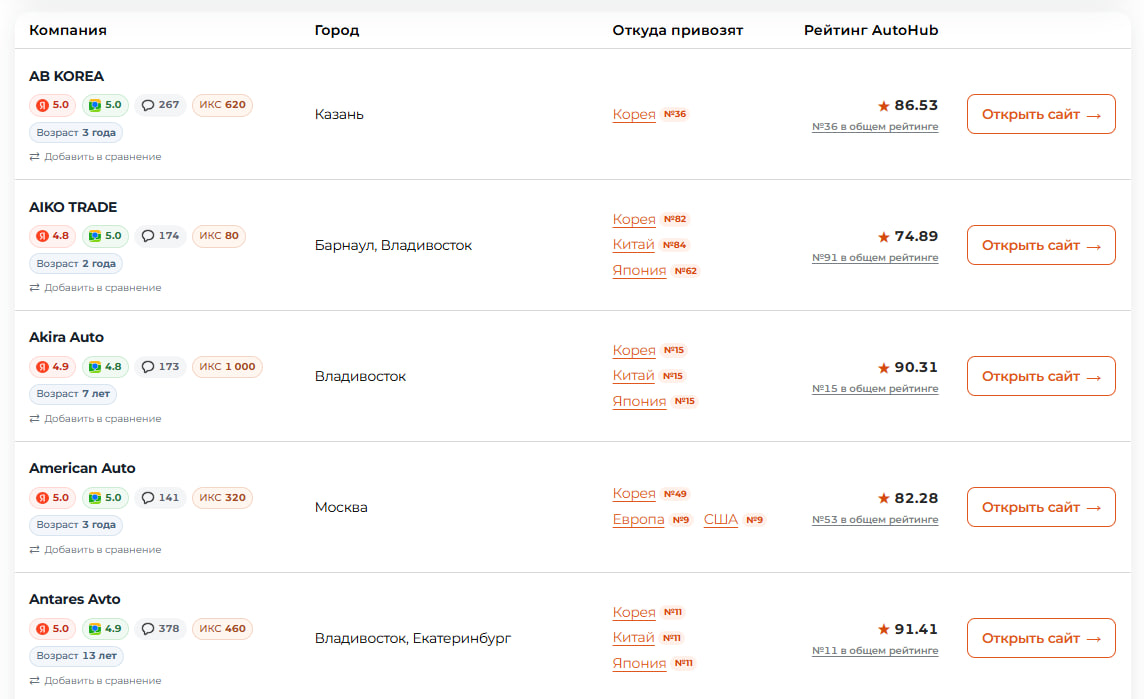The height and width of the screenshot is (699, 1144).
Task: Open Akira Auto website button
Action: (1041, 376)
